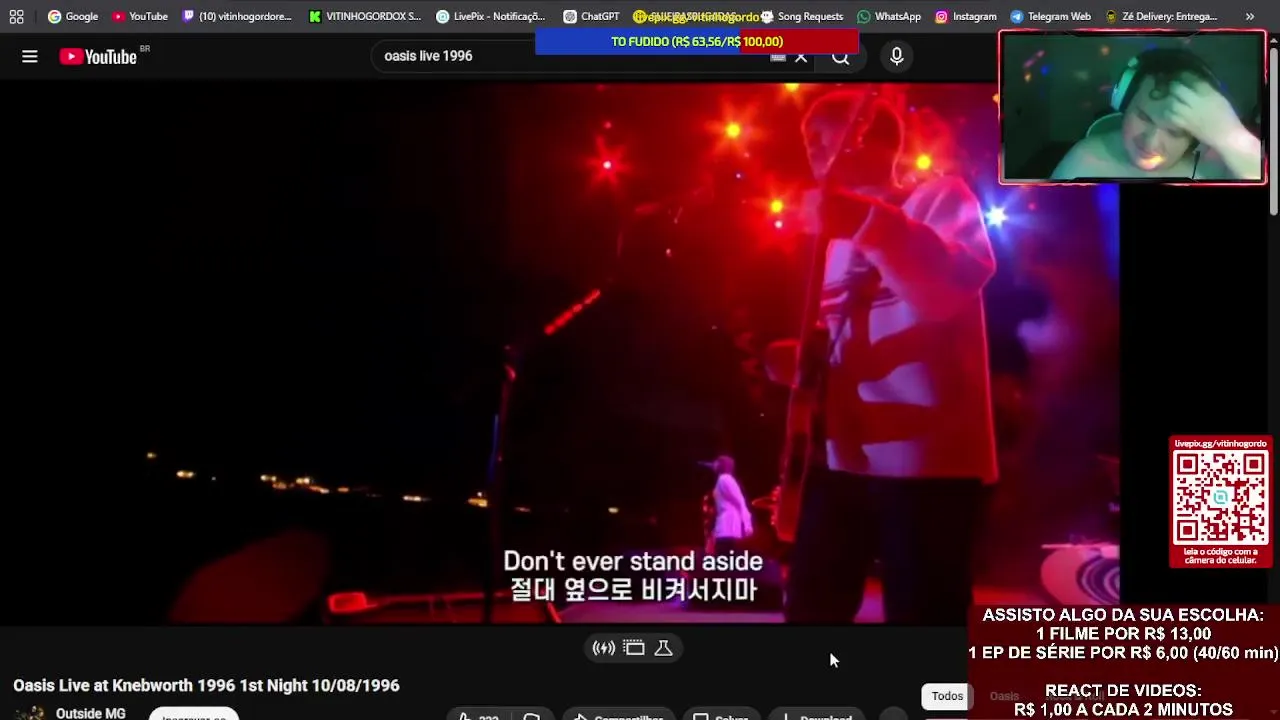Open the YouTube bookmark in bookmarks bar
Image resolution: width=1280 pixels, height=720 pixels.
pos(140,16)
